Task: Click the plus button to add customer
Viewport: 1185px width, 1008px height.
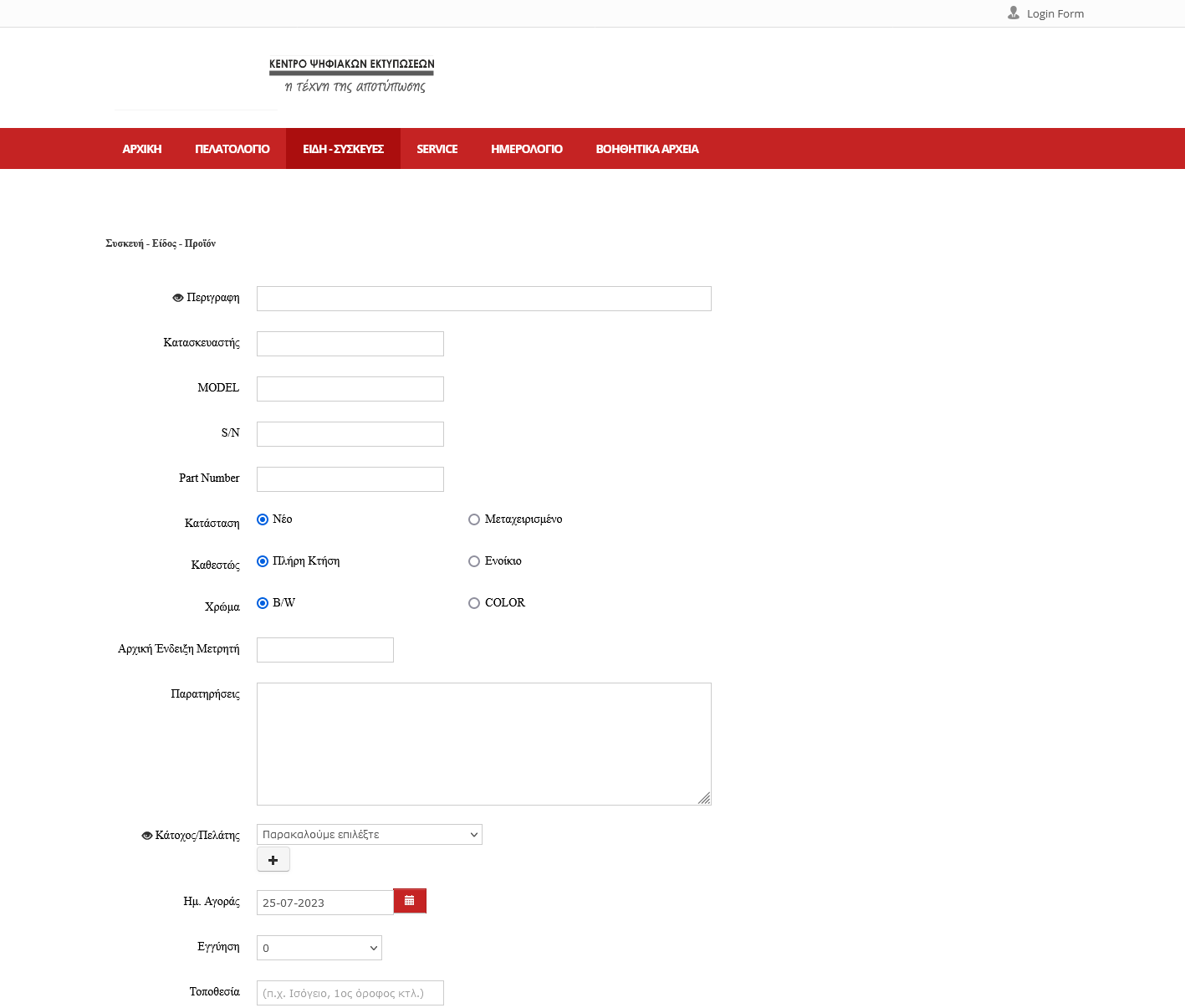Action: (x=273, y=860)
